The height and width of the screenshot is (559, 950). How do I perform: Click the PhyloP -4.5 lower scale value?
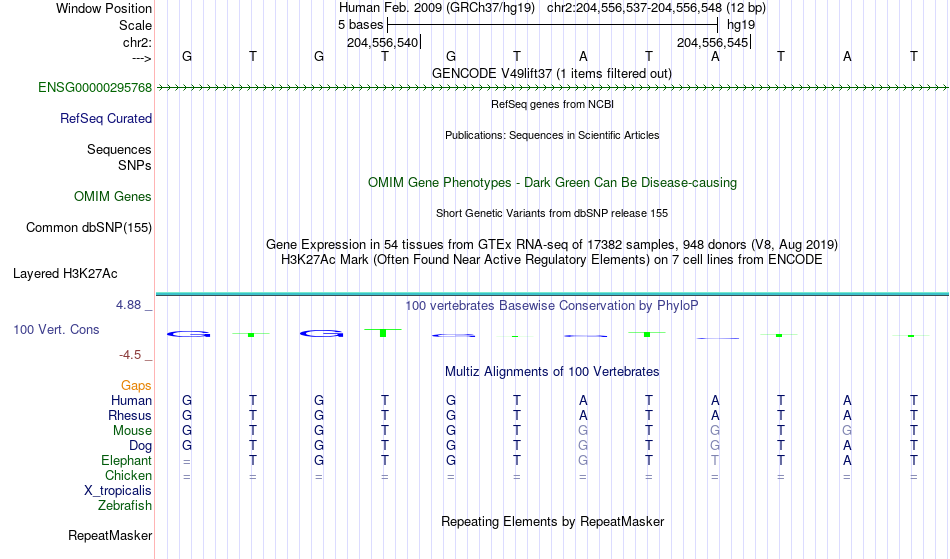[x=130, y=355]
